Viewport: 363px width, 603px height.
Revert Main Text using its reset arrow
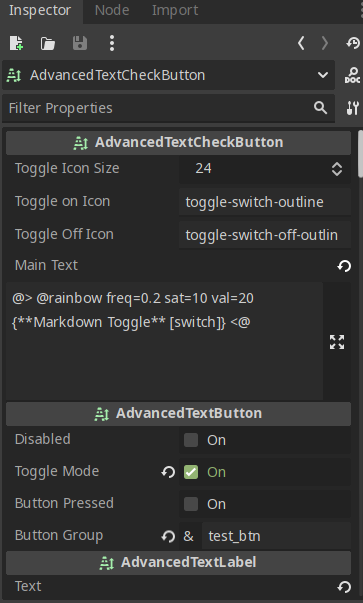coord(344,266)
